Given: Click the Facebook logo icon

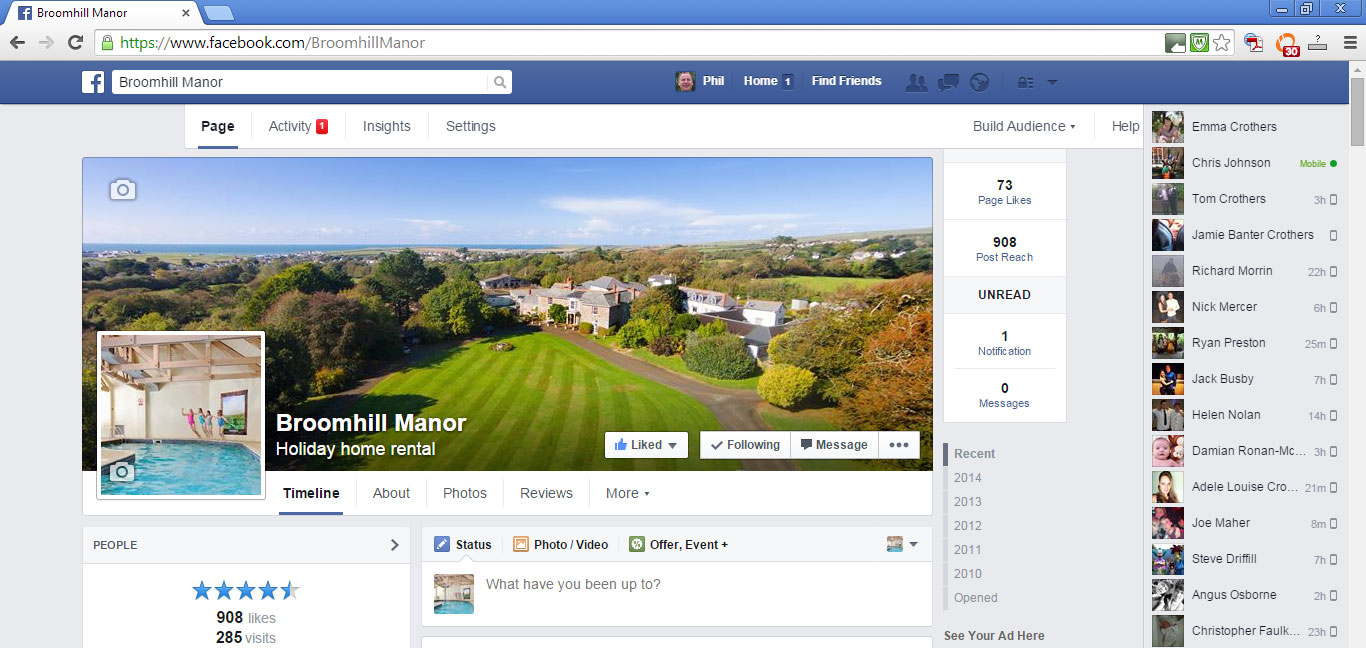Looking at the screenshot, I should (93, 82).
